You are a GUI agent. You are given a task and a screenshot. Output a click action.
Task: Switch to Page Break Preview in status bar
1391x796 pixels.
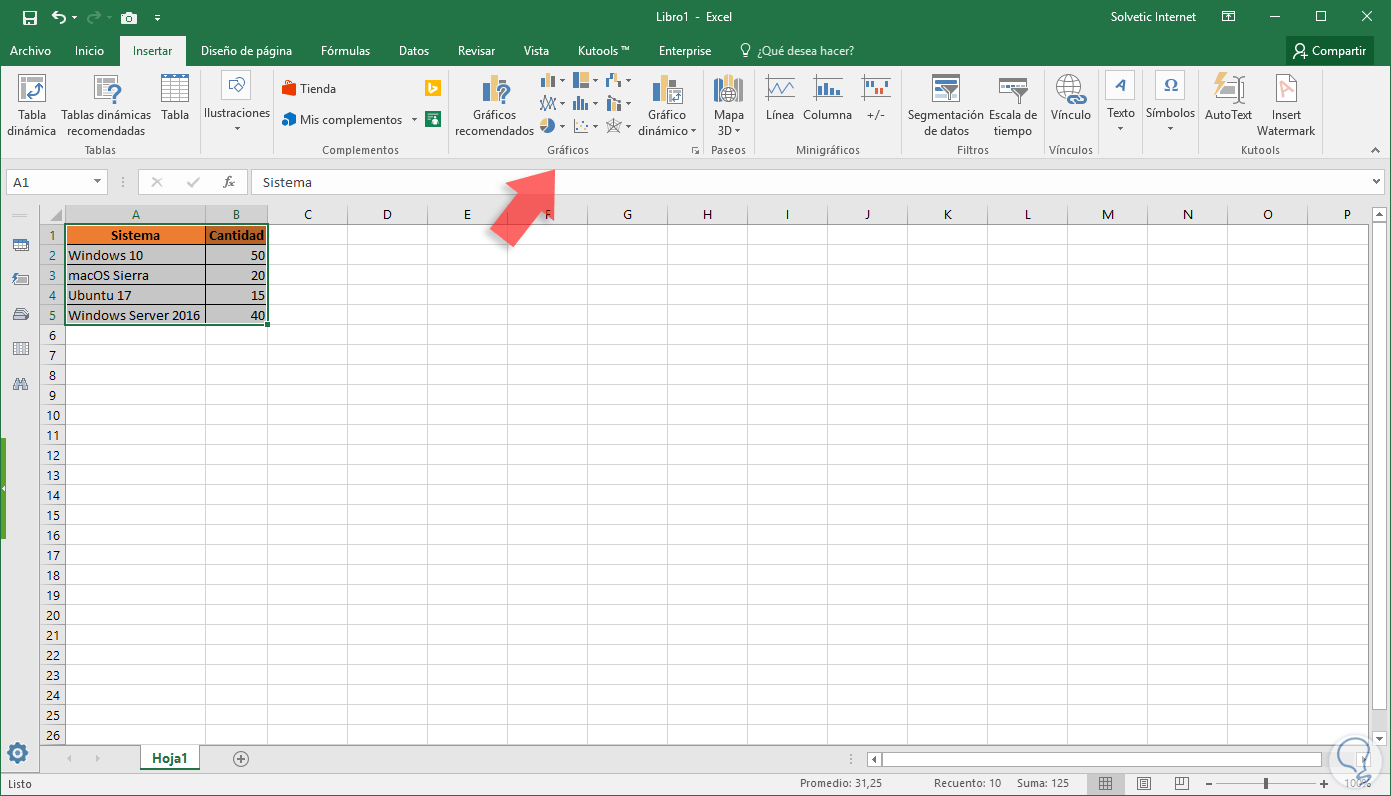click(x=1182, y=783)
